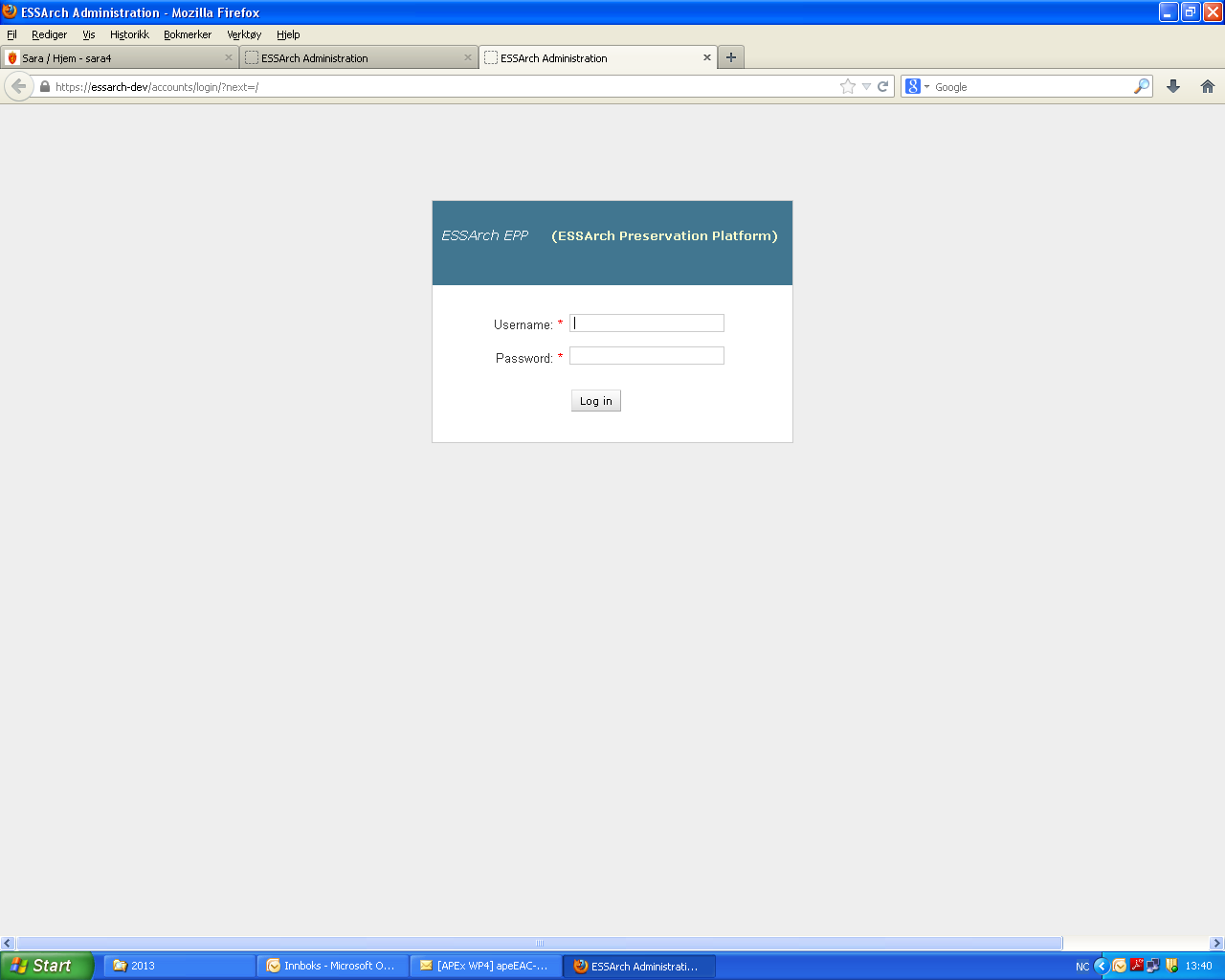The image size is (1225, 980).
Task: Open the Historikk menu
Action: pos(129,34)
